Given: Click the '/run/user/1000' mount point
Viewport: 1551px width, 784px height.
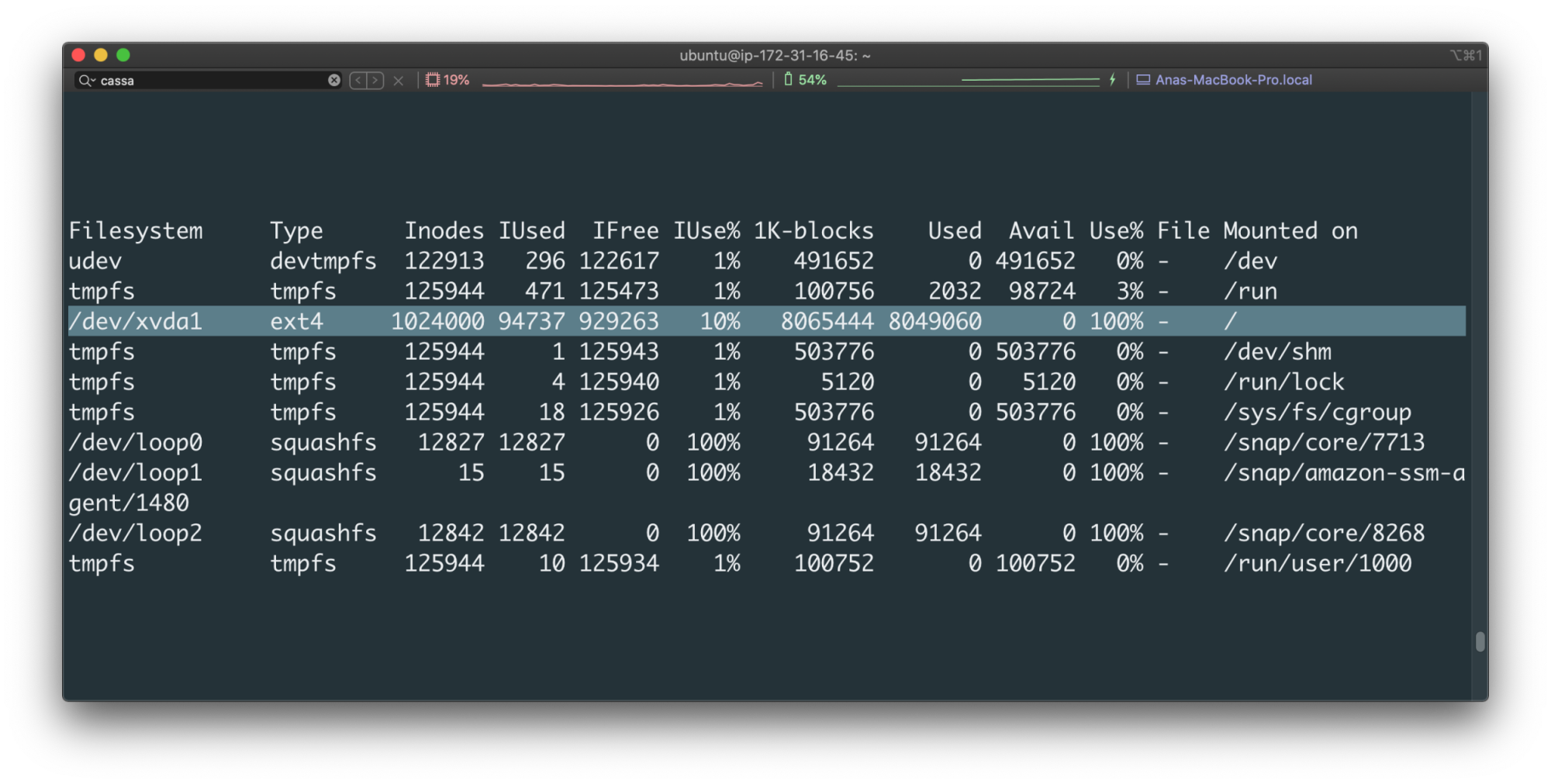Looking at the screenshot, I should [x=1318, y=564].
